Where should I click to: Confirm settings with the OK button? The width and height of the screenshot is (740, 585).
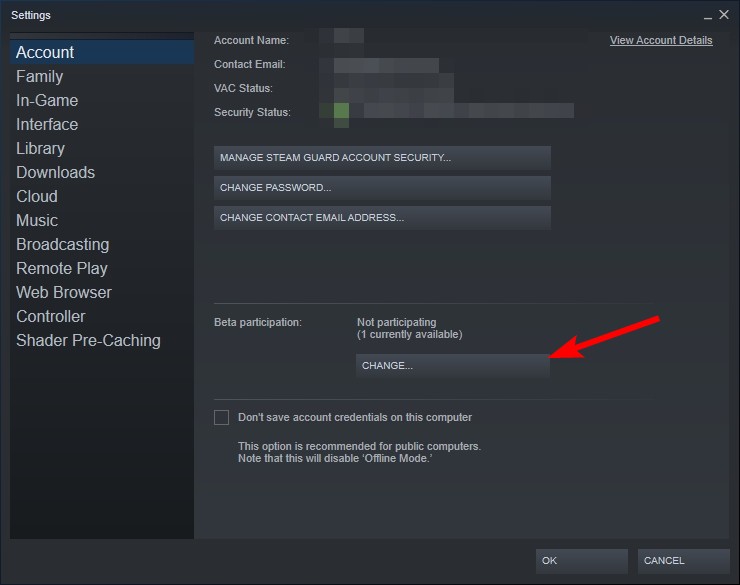click(x=581, y=561)
